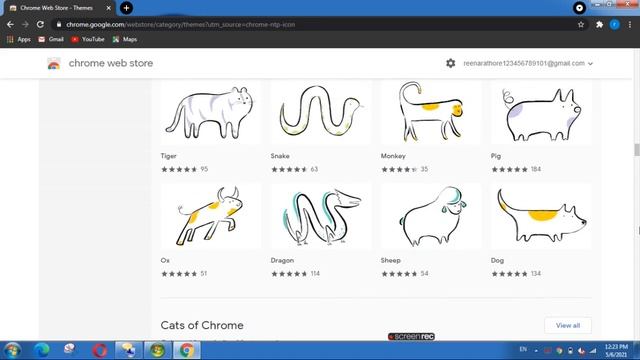Click the EN language indicator in tray

coord(523,349)
